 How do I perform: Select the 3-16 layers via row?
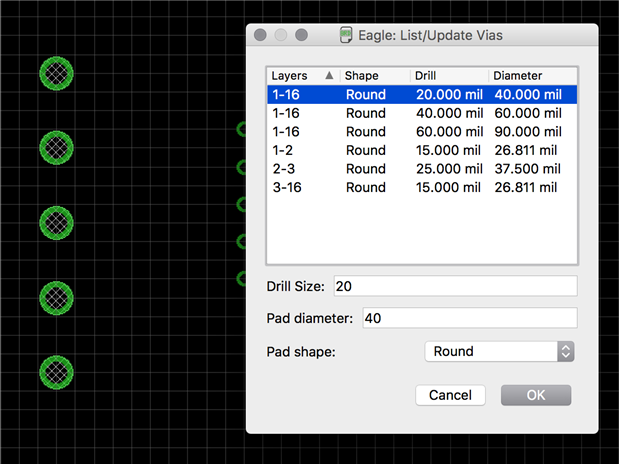pyautogui.click(x=421, y=187)
